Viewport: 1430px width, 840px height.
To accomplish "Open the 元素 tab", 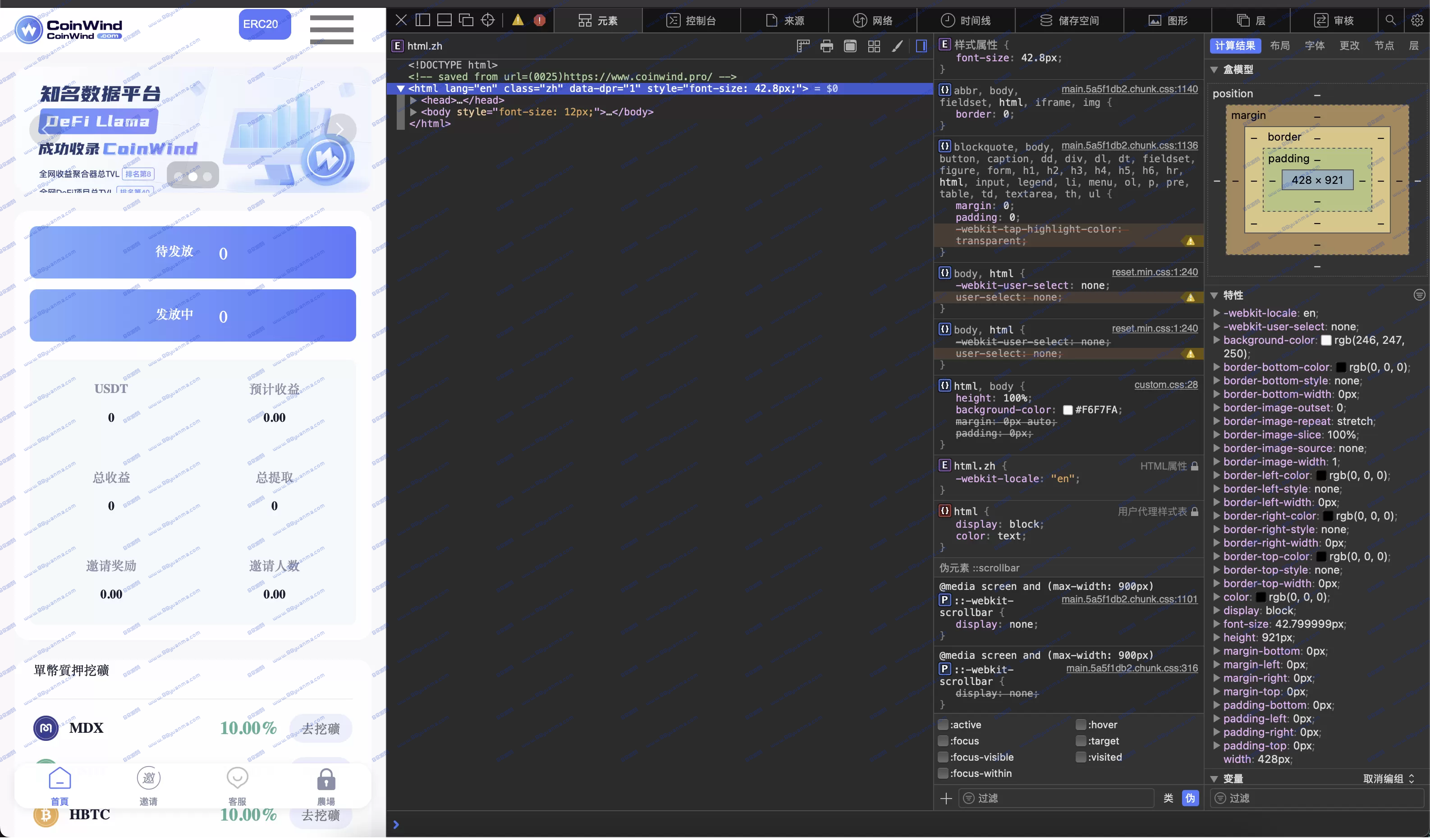I will coord(597,20).
